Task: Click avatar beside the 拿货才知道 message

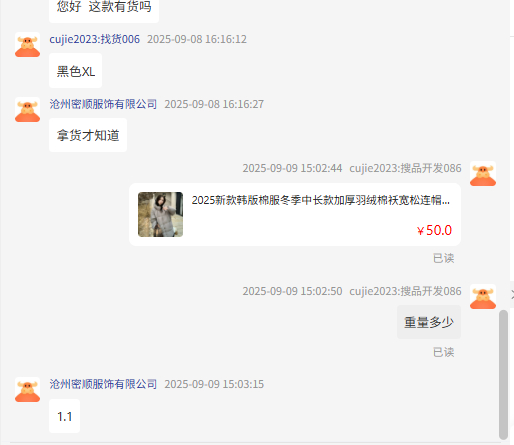Action: [28, 110]
